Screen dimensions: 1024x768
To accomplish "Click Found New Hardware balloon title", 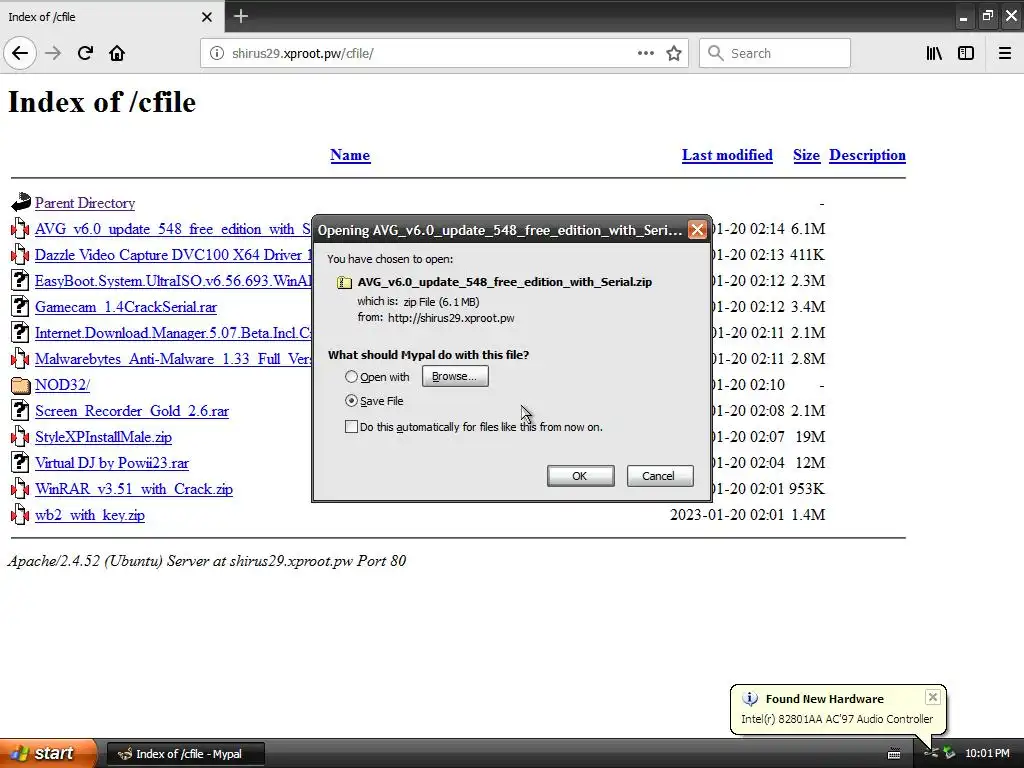I will [824, 699].
